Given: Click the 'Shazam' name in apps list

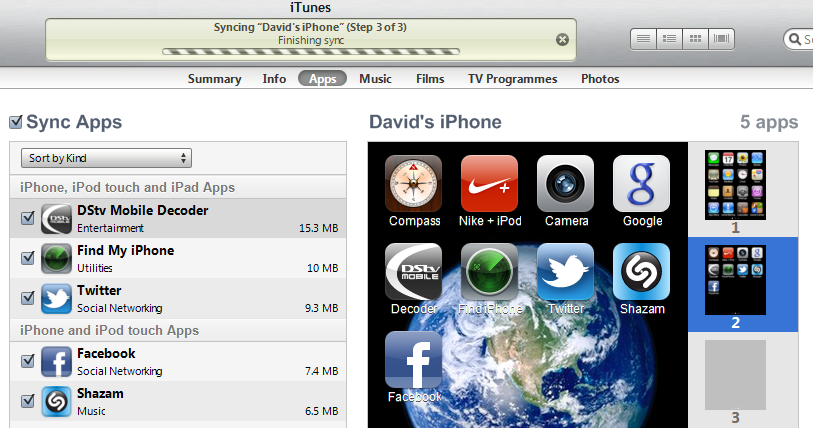Looking at the screenshot, I should pyautogui.click(x=100, y=394).
